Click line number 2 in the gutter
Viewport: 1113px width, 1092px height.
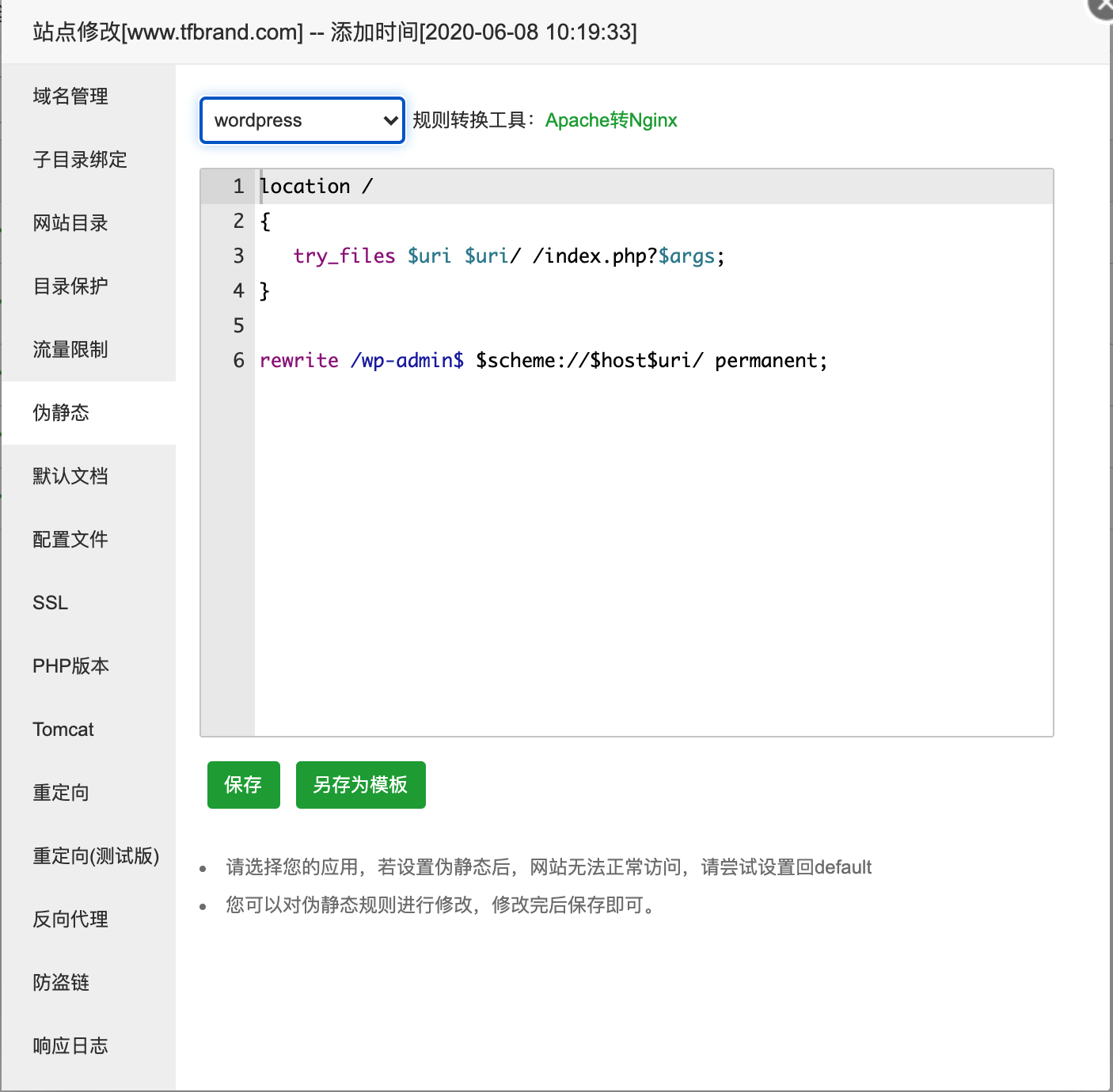238,222
